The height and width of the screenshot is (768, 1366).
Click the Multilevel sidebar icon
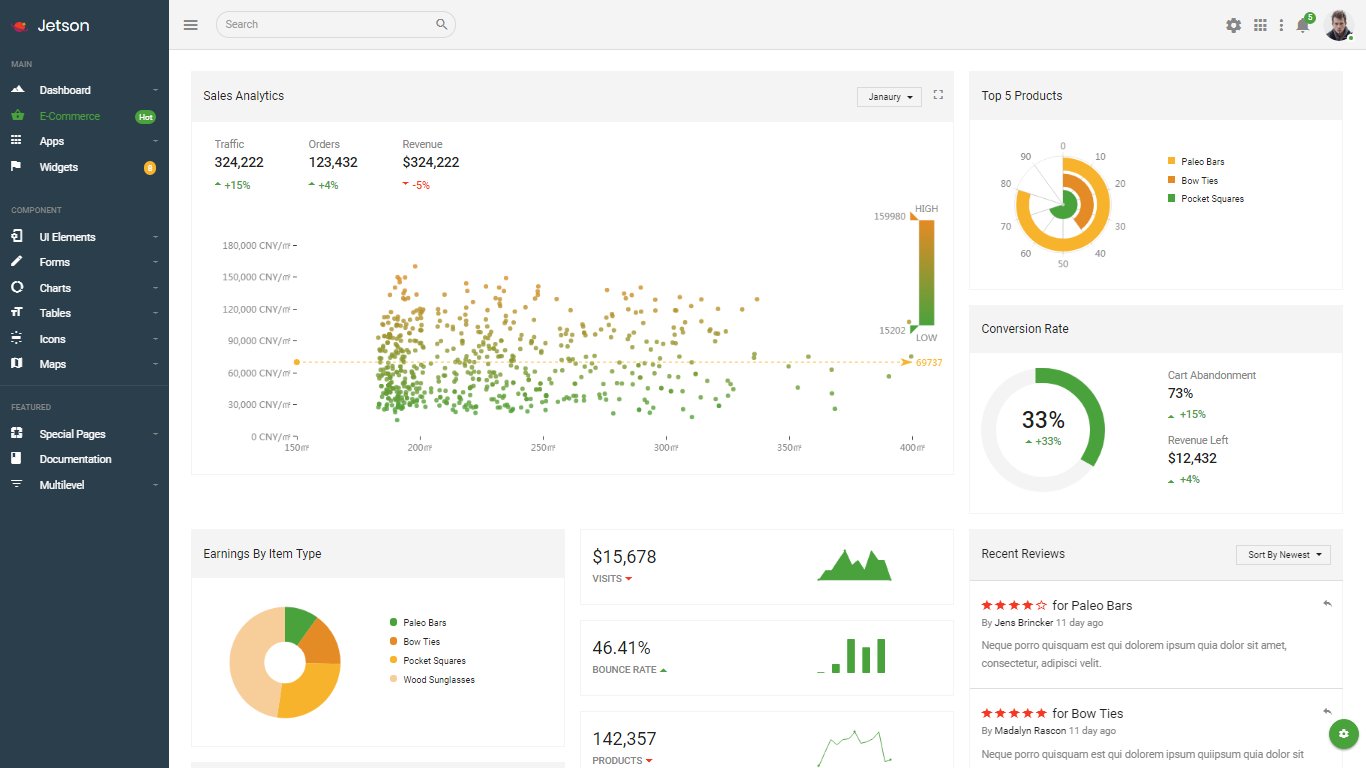[17, 485]
